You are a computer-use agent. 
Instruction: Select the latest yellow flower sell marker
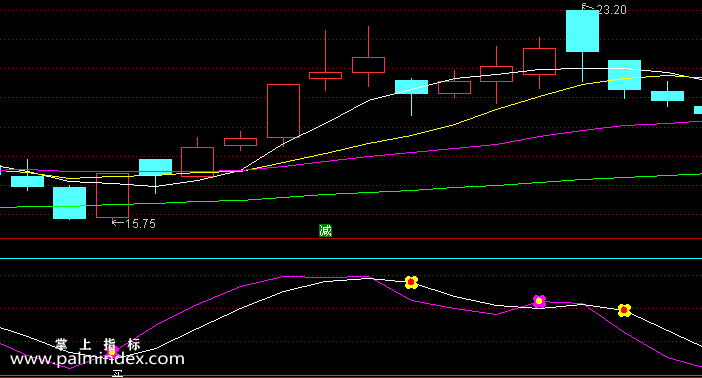click(624, 310)
